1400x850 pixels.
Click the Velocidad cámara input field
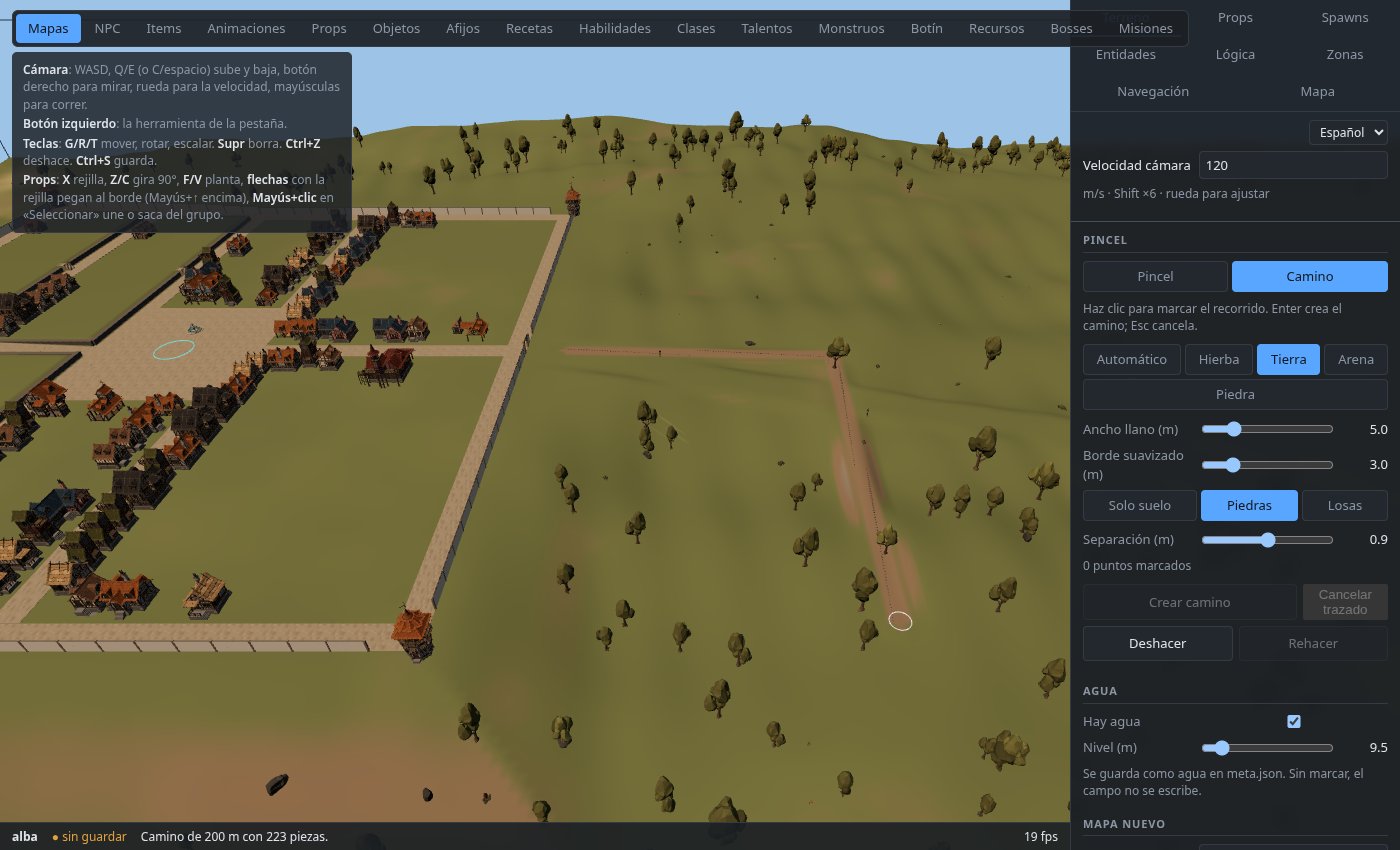(x=1293, y=165)
